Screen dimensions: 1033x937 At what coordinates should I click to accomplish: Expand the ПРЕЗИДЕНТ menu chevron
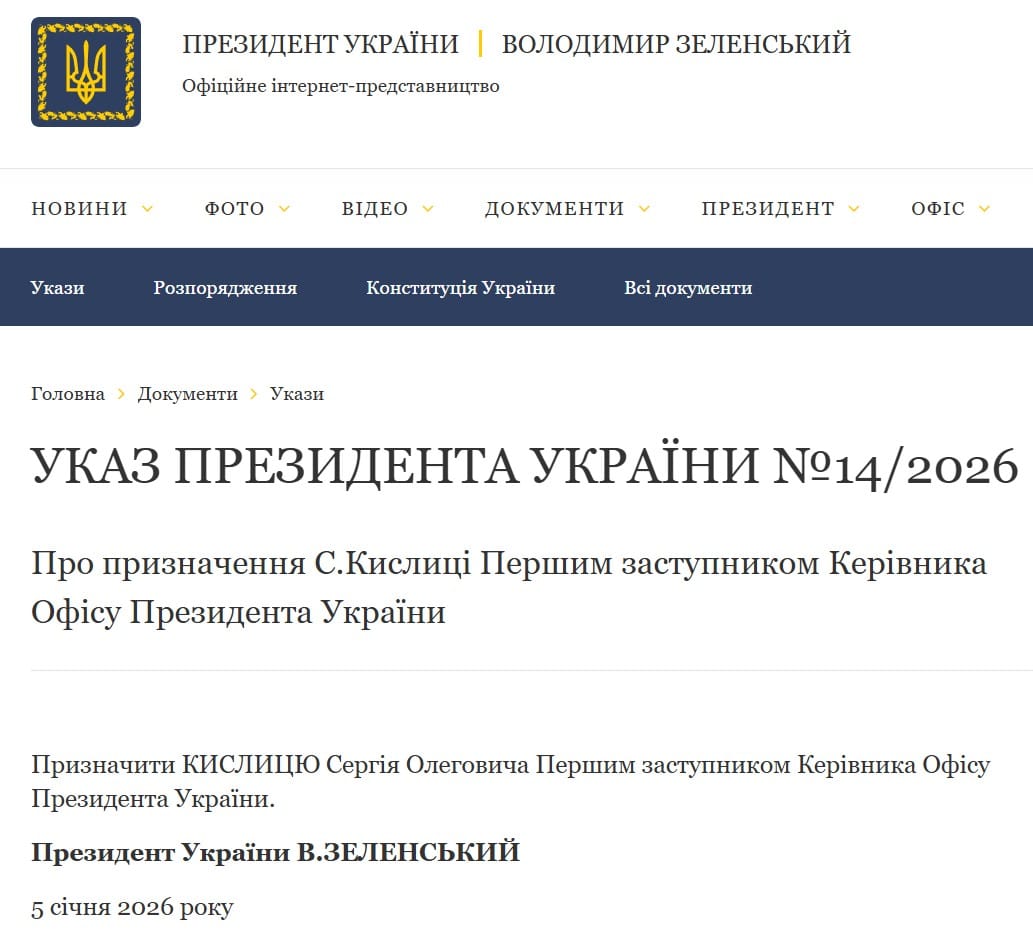(x=854, y=209)
